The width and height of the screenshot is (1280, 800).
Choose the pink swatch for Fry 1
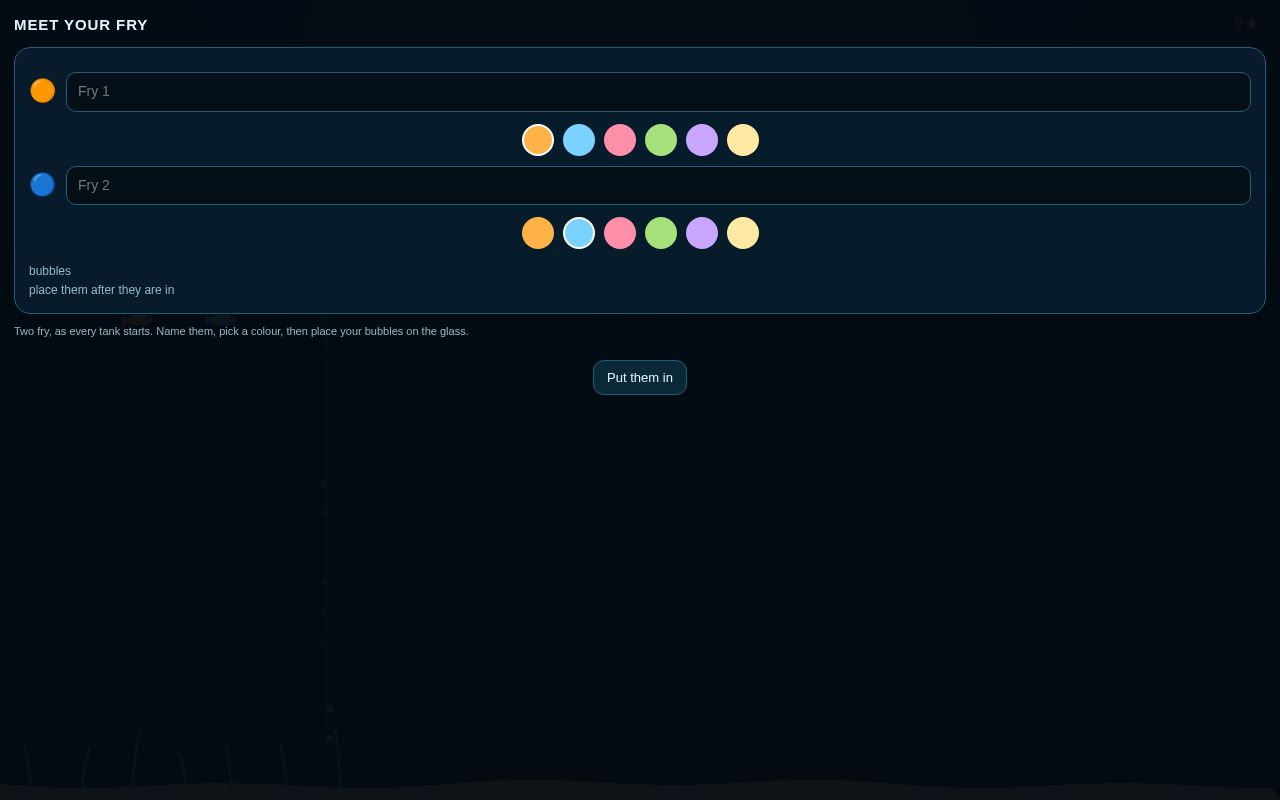coord(620,140)
